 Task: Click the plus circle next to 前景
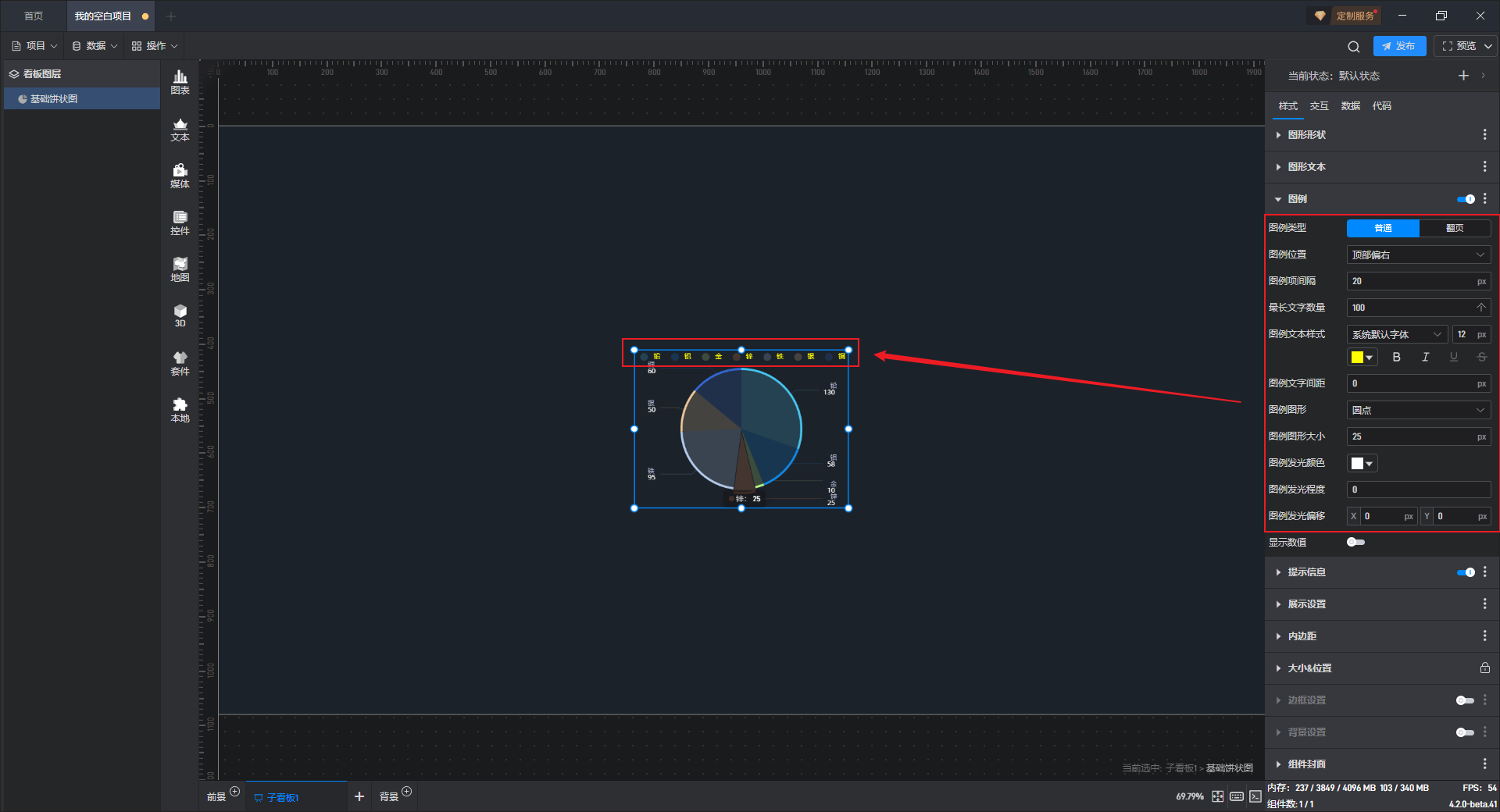[235, 792]
